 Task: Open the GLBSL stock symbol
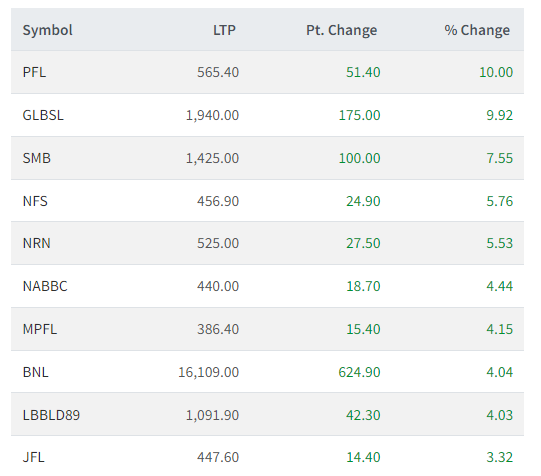[43, 115]
